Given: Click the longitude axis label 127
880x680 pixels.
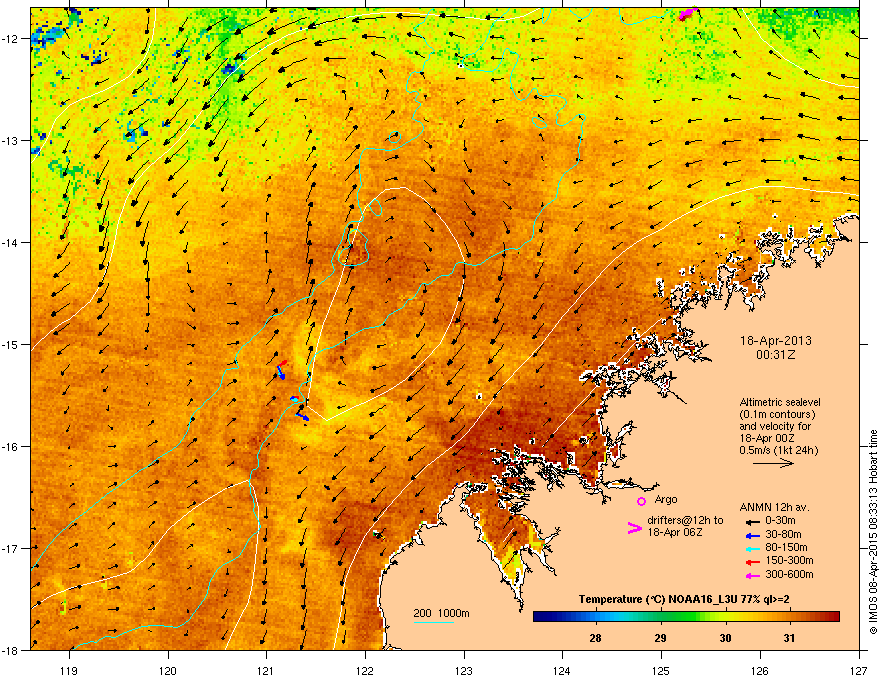Looking at the screenshot, I should tap(859, 670).
